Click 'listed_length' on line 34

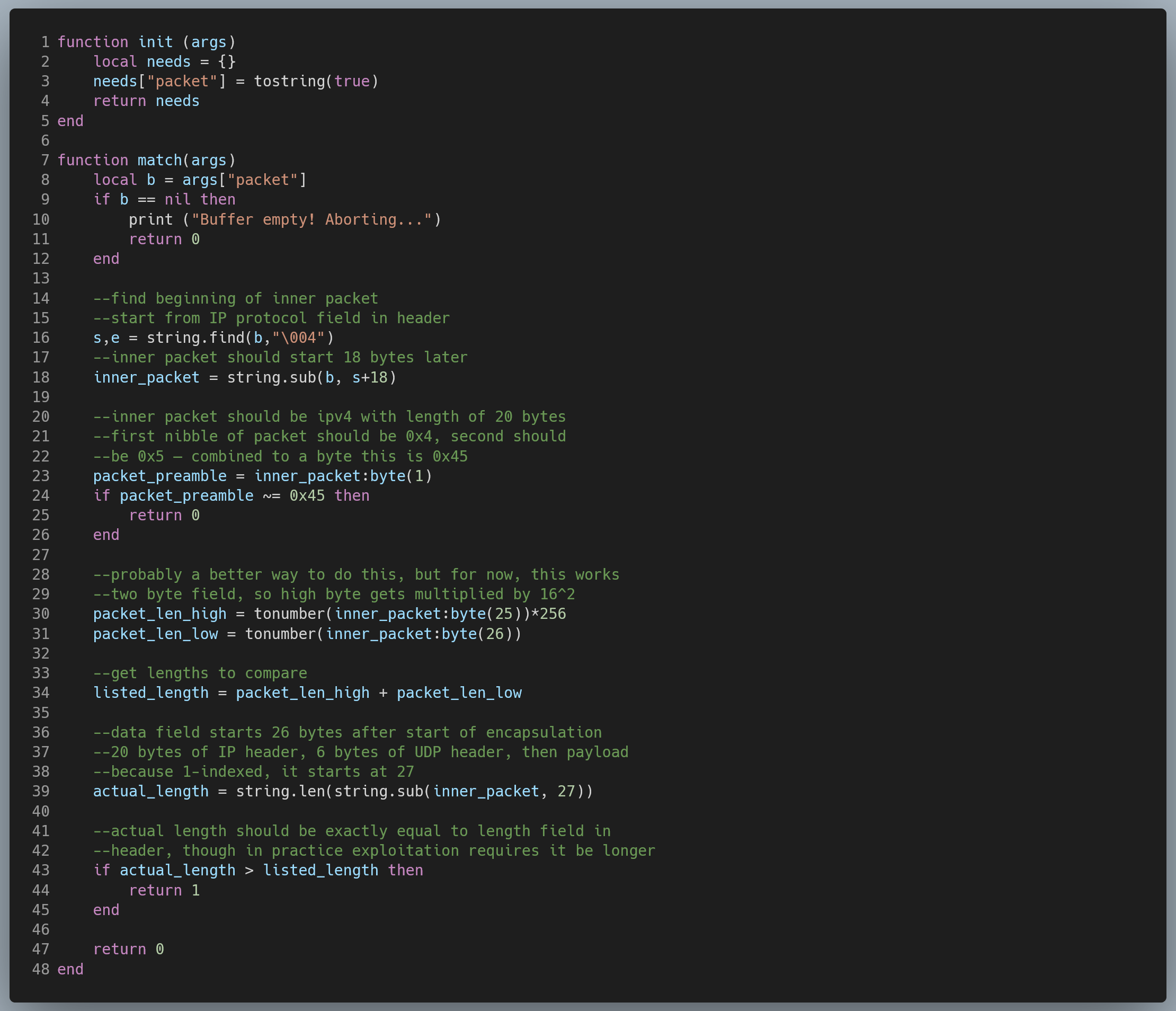coord(150,693)
